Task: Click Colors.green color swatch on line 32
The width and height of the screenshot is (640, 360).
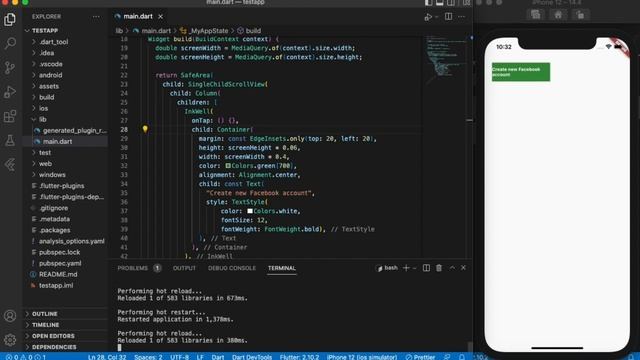Action: click(x=228, y=166)
